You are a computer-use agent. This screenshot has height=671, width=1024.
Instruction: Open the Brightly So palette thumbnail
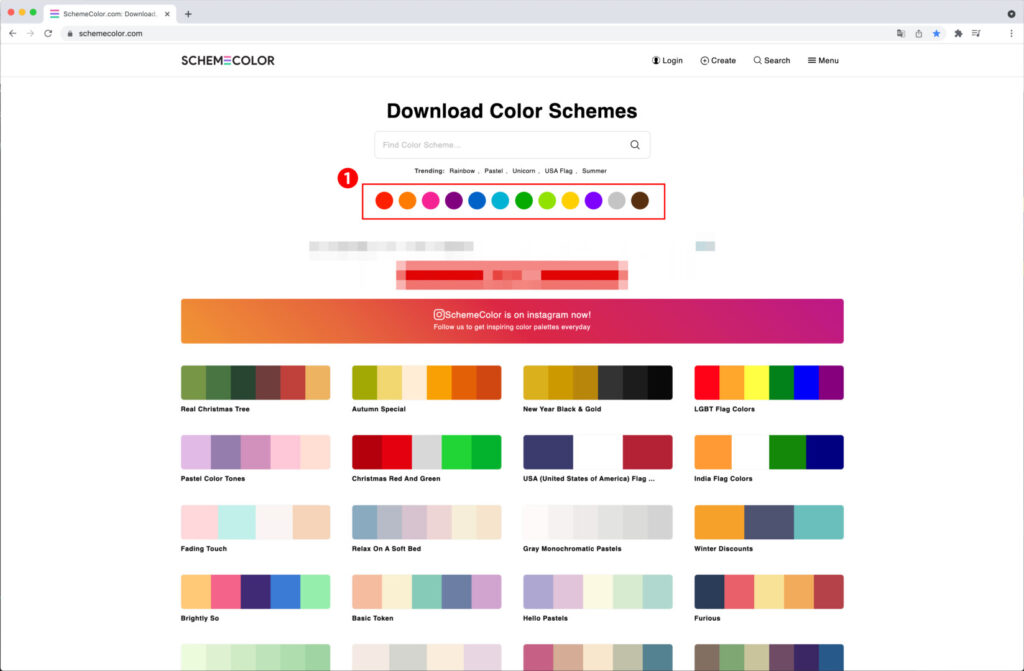(x=255, y=591)
